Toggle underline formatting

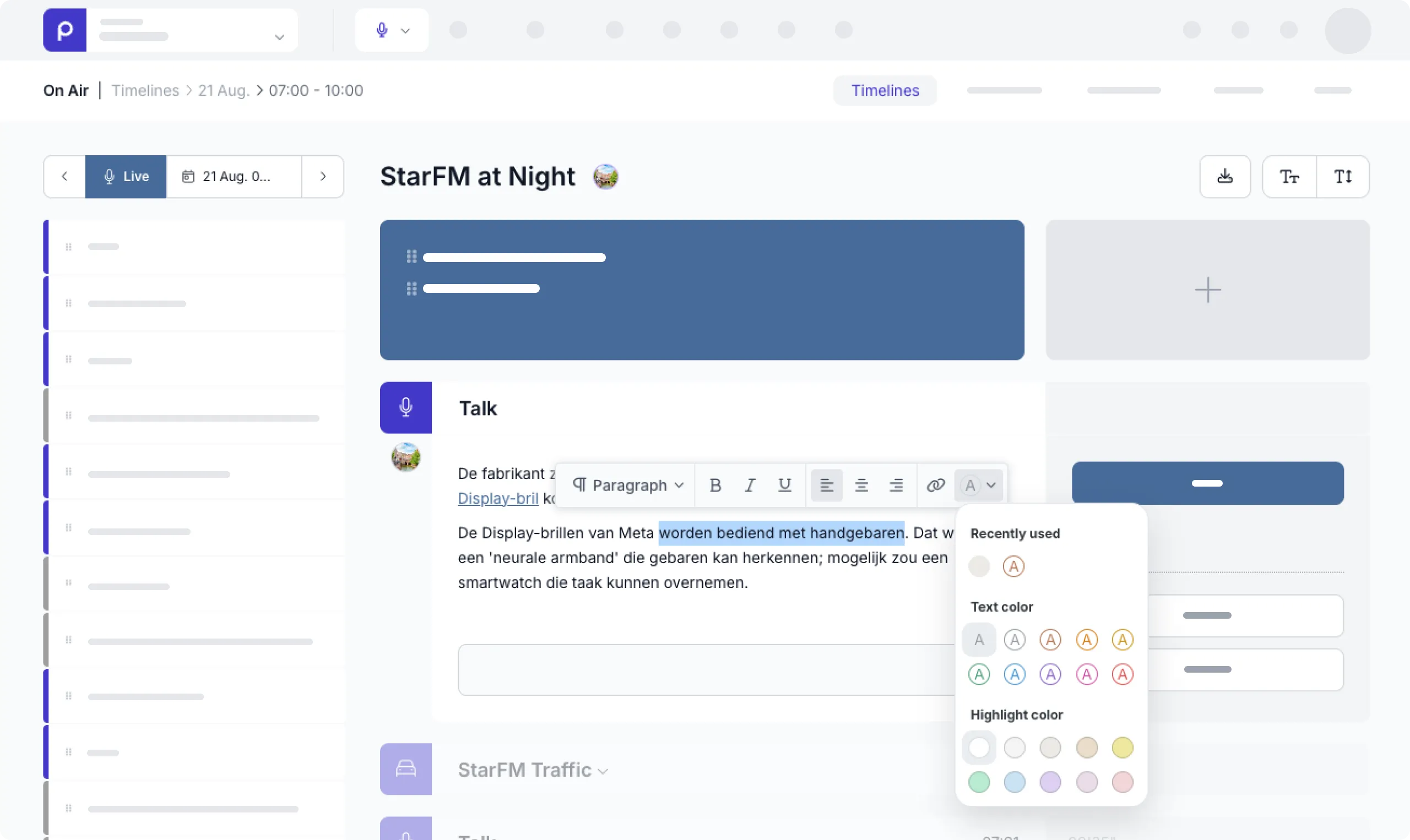[784, 485]
